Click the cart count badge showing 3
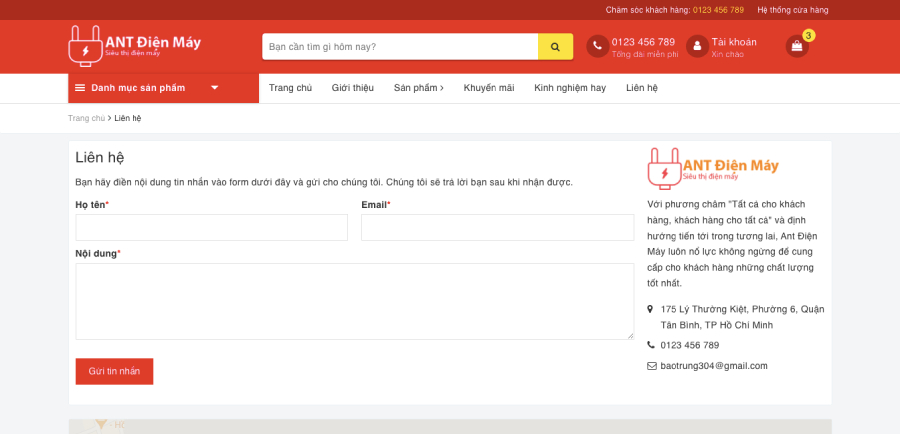 [809, 36]
